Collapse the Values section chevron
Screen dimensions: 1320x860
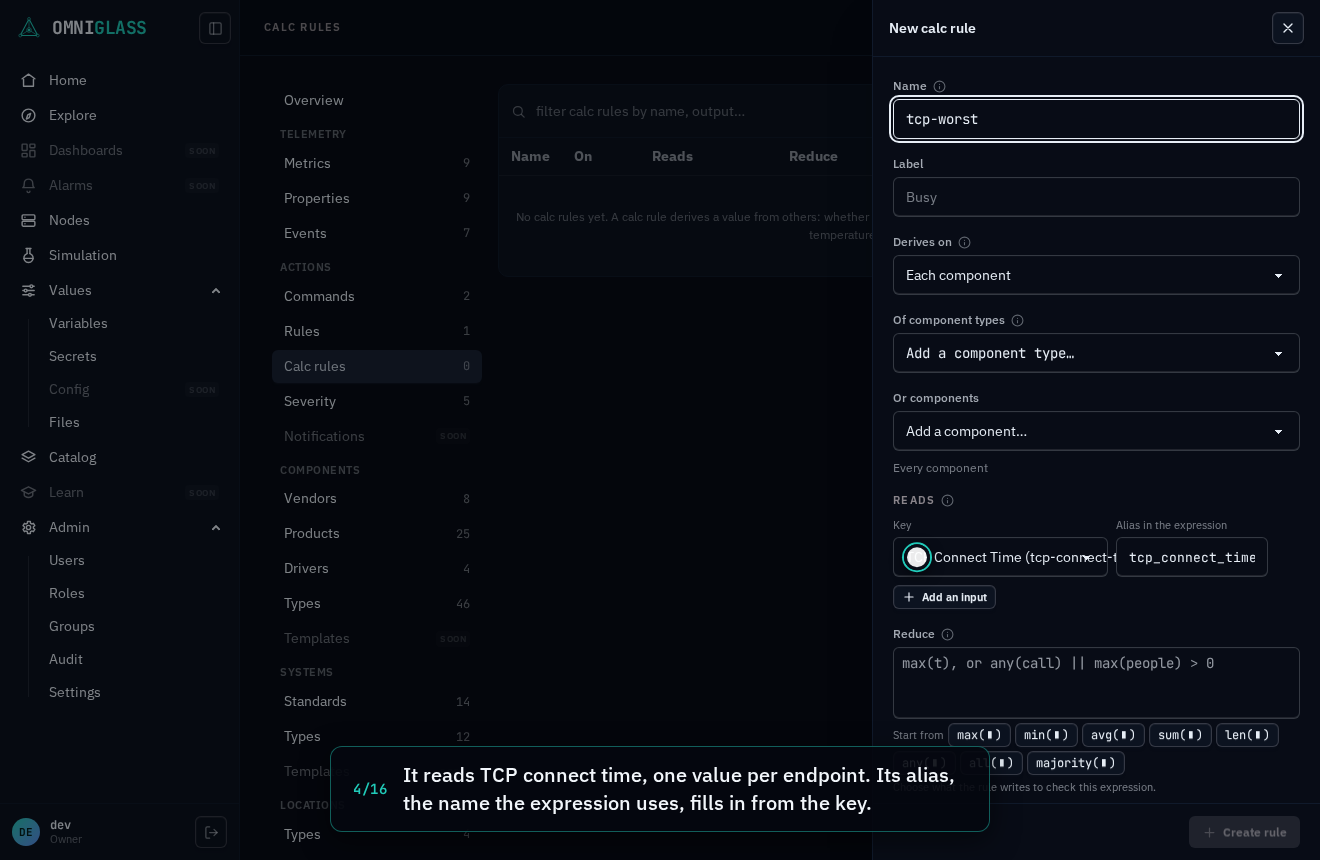(216, 290)
